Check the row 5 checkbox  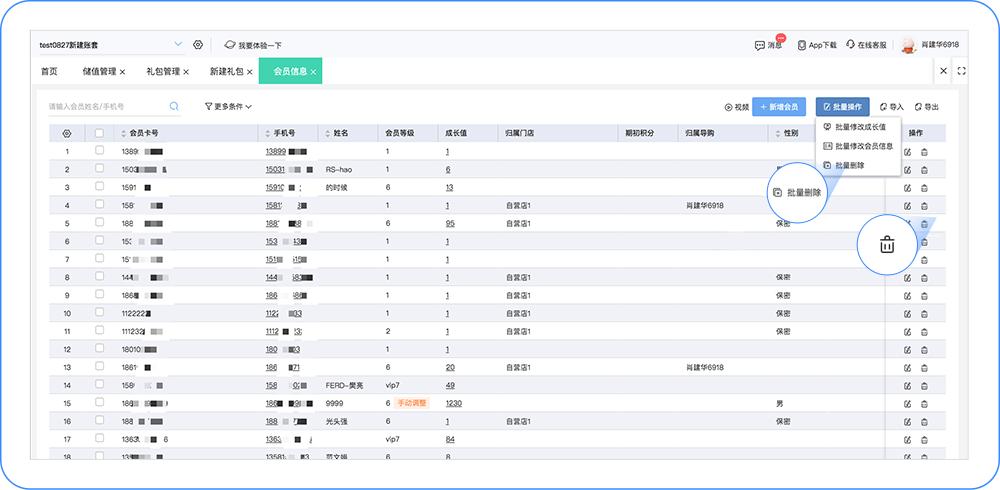tap(99, 223)
